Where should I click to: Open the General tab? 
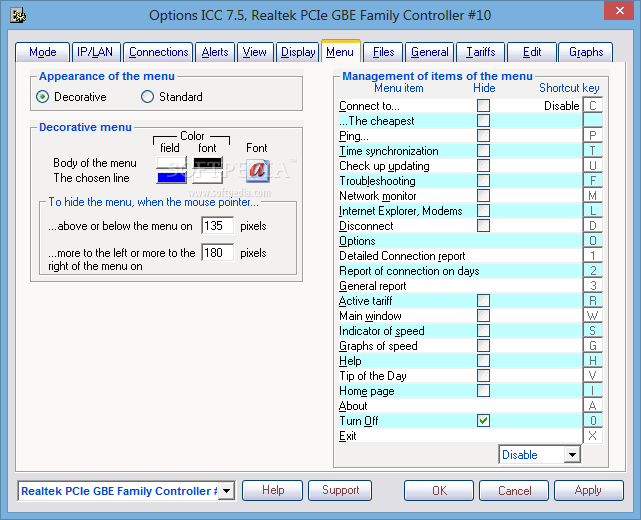point(430,52)
